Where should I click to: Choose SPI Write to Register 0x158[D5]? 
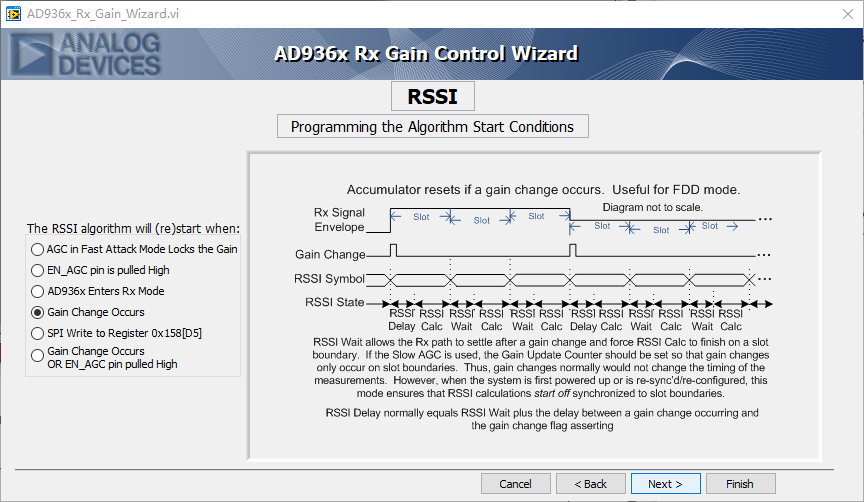click(x=117, y=333)
